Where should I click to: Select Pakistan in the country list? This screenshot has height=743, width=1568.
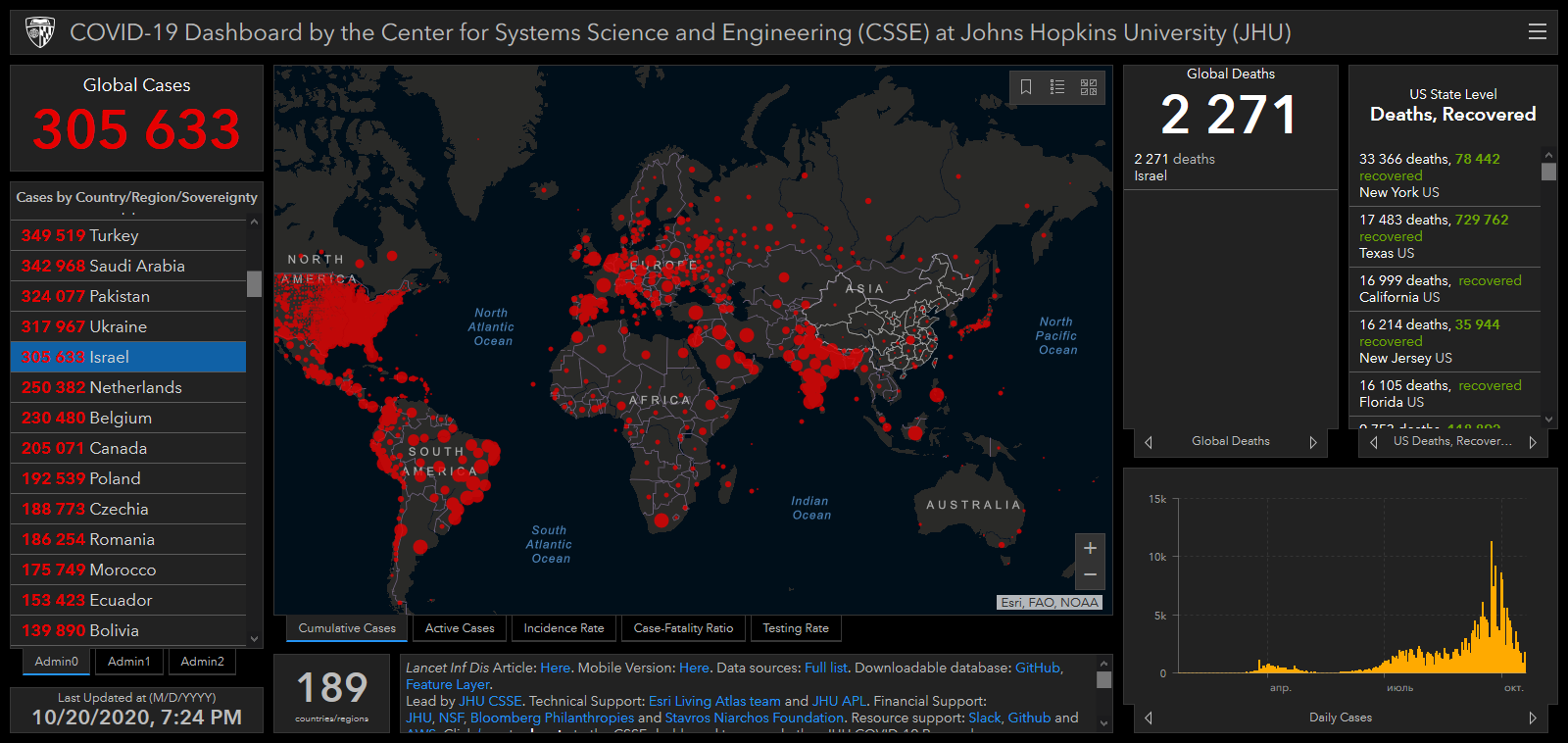[x=128, y=296]
